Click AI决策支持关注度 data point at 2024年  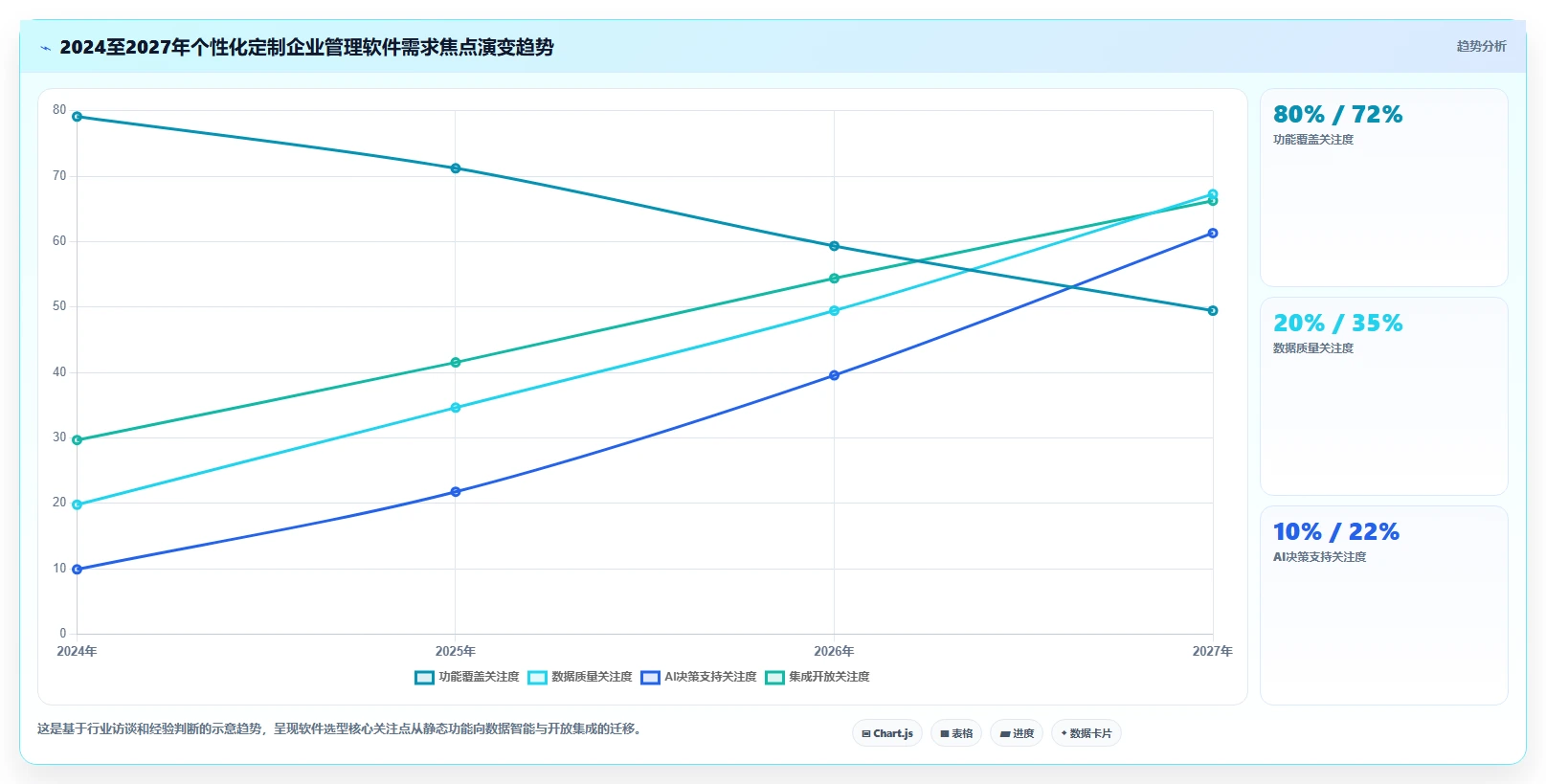pos(77,570)
